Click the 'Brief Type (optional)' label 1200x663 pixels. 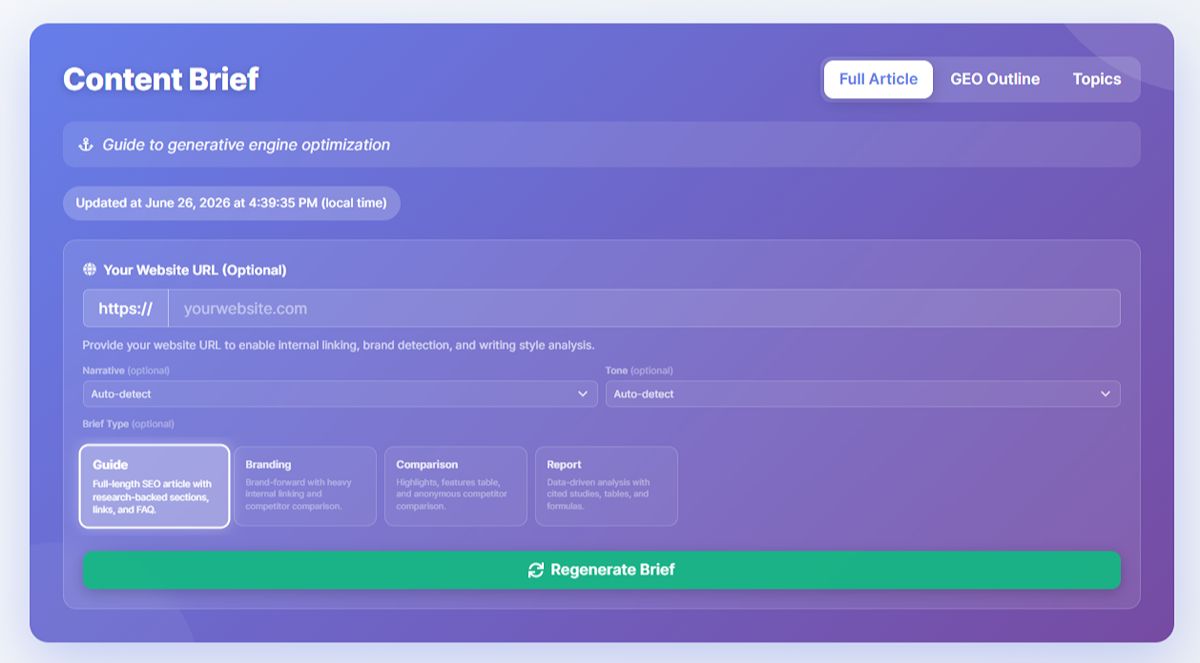tap(129, 424)
